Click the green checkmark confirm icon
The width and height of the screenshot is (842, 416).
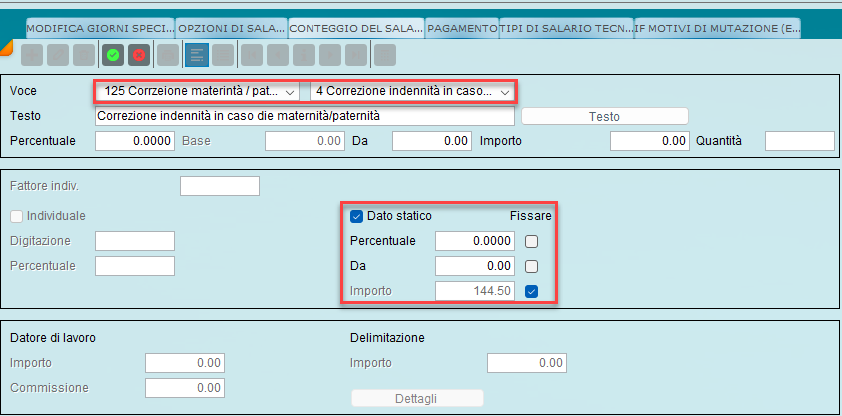[113, 55]
